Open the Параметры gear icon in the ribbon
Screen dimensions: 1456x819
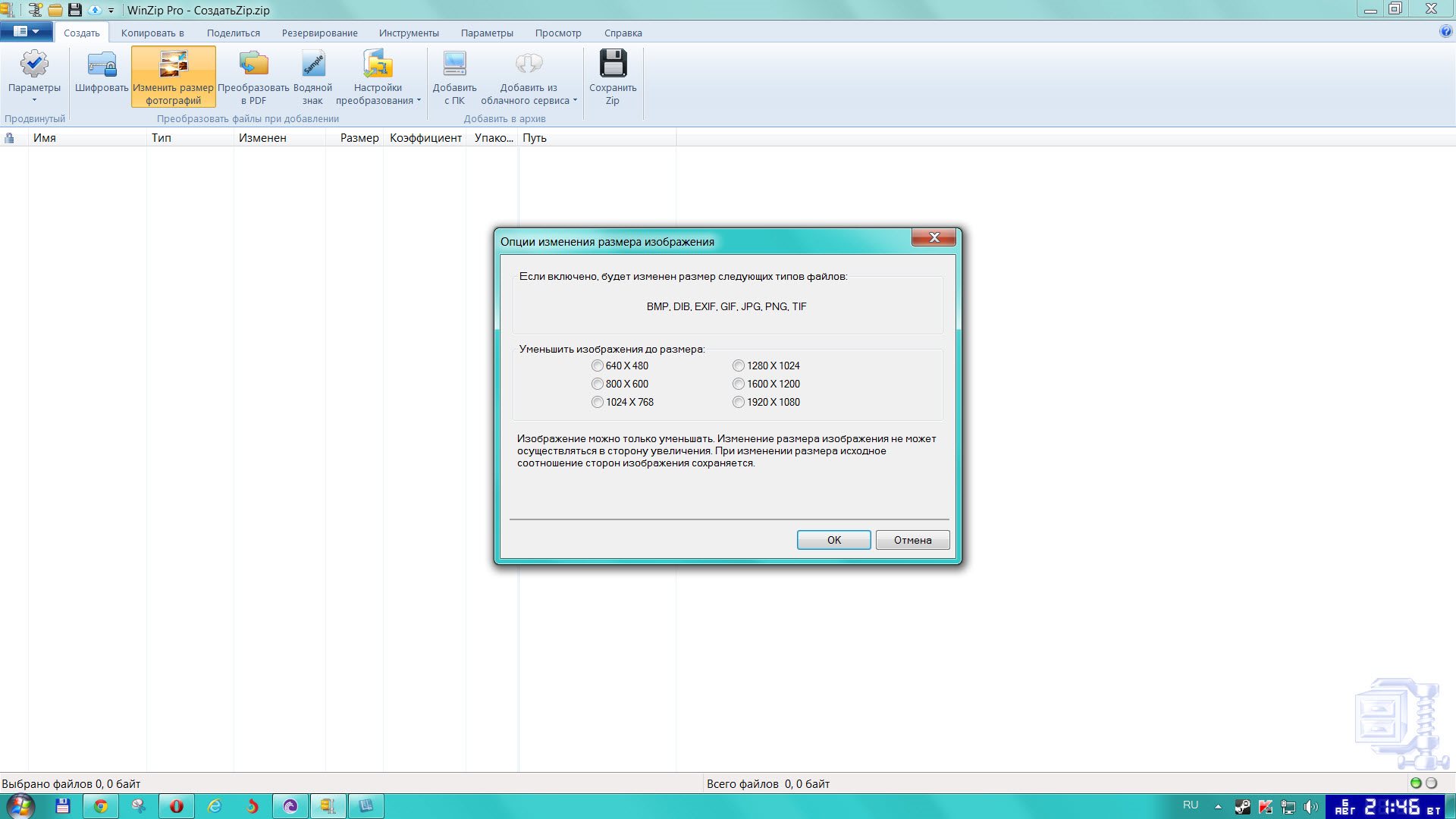click(34, 64)
